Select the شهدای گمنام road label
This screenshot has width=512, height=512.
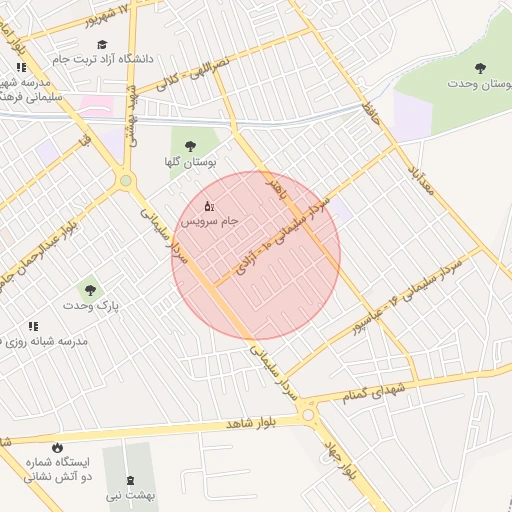(x=374, y=393)
